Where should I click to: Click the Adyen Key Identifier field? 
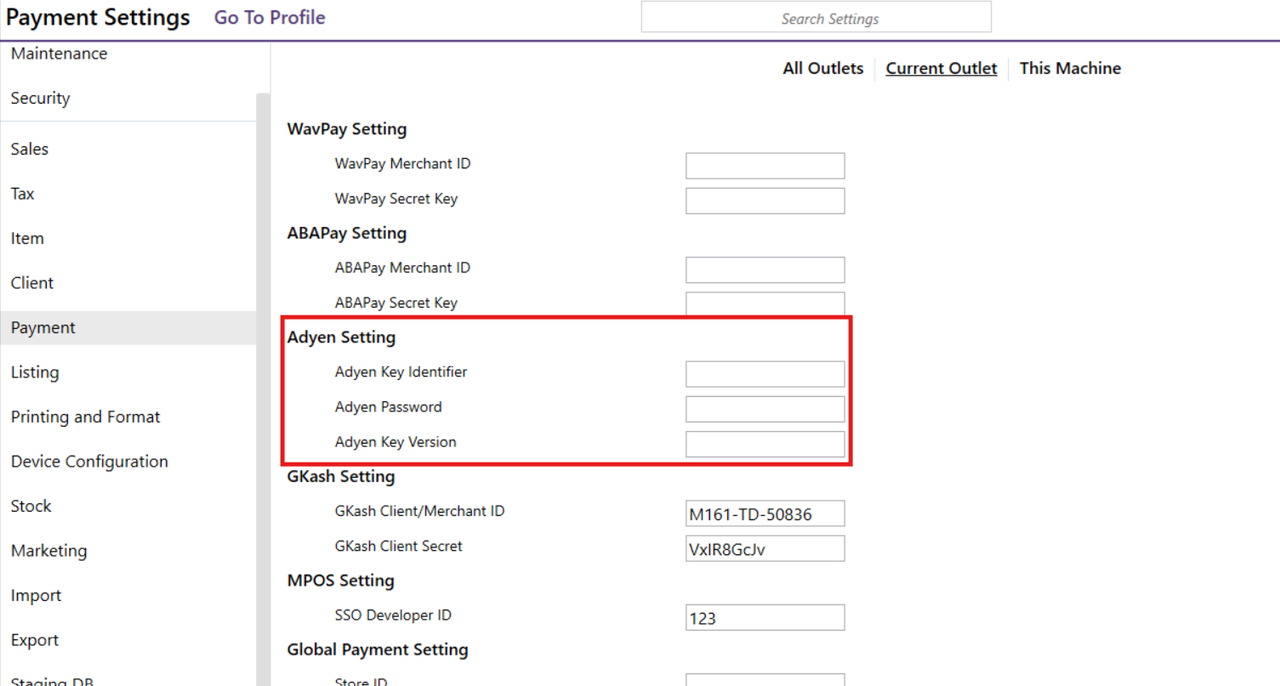[x=765, y=374]
